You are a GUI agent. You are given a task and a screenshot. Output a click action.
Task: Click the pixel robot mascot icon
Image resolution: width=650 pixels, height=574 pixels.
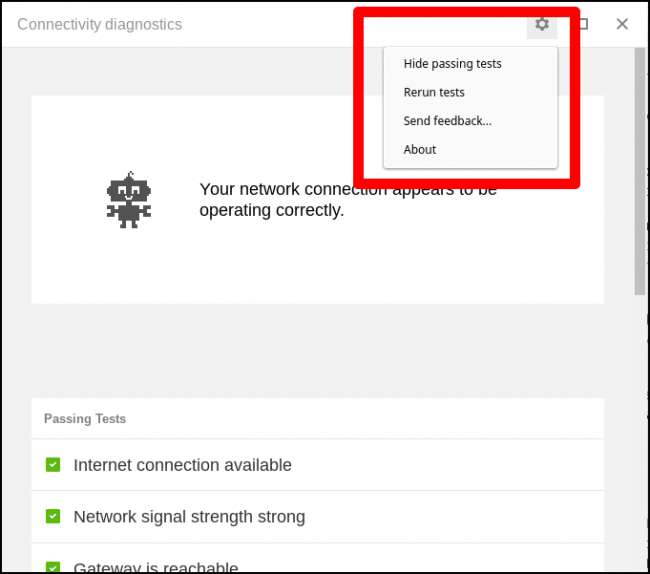128,200
